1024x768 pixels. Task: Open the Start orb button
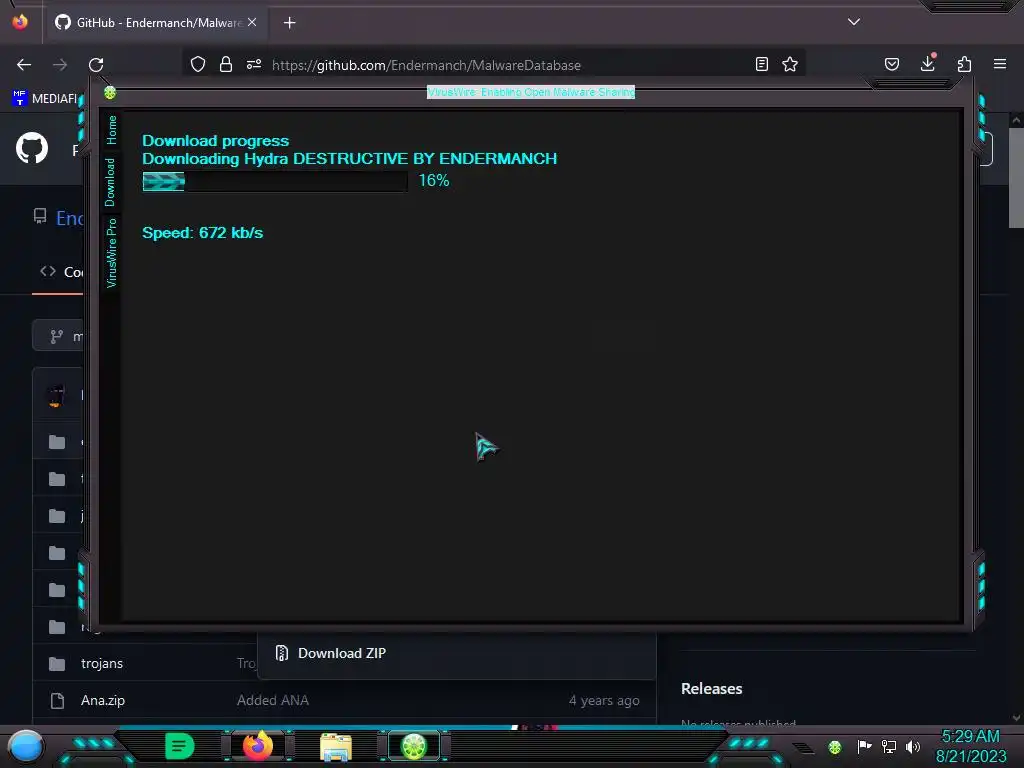(26, 747)
